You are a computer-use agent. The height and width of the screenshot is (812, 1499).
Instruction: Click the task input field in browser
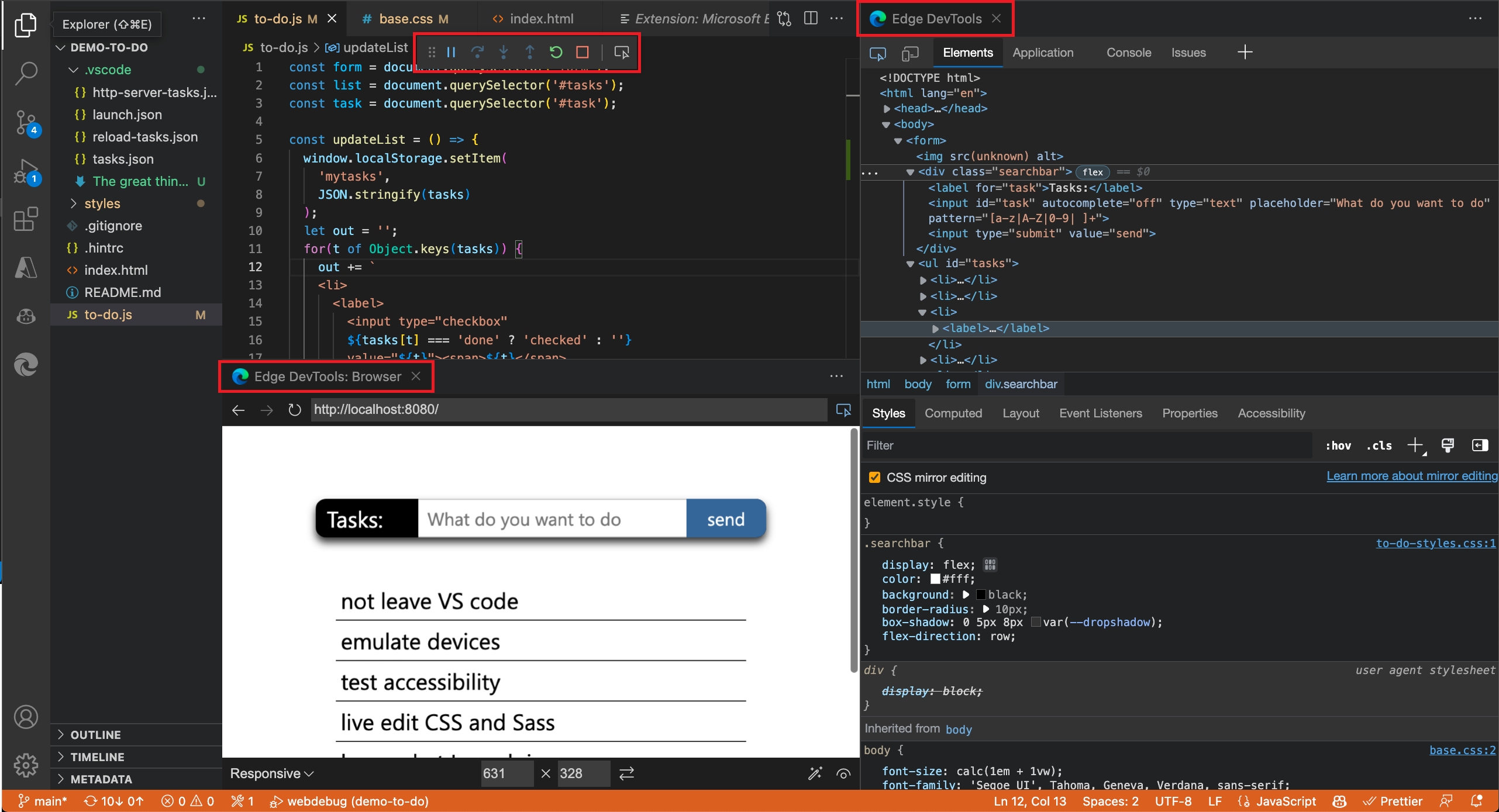click(550, 520)
